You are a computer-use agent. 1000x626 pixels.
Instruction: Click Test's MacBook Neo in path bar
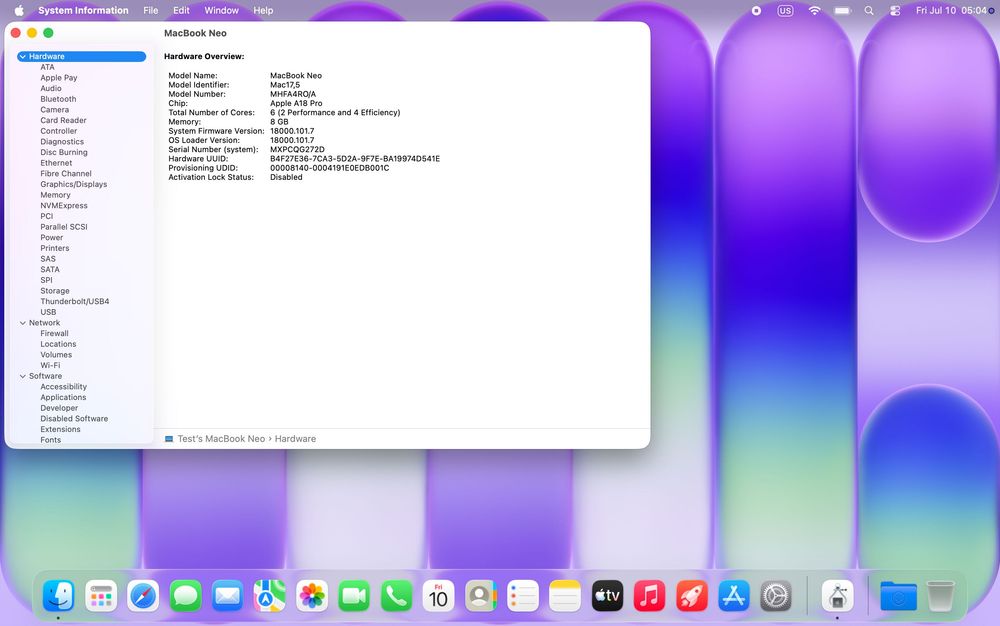pos(221,439)
